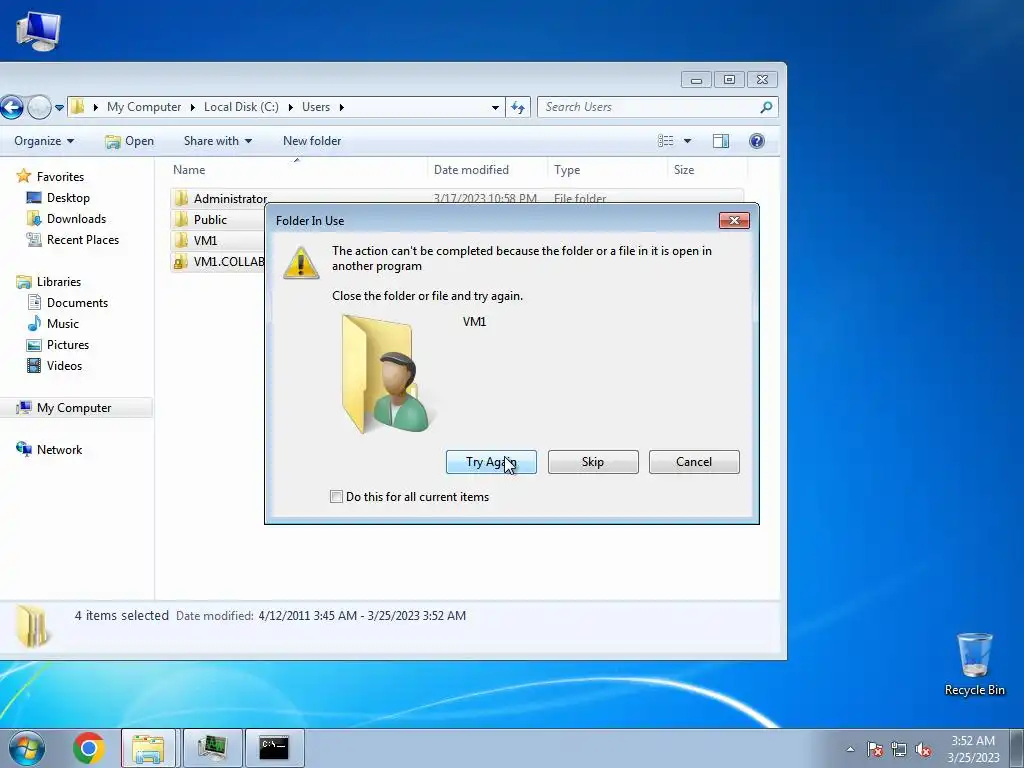The width and height of the screenshot is (1024, 768).
Task: Cancel the Folder In Use dialog
Action: coord(694,462)
